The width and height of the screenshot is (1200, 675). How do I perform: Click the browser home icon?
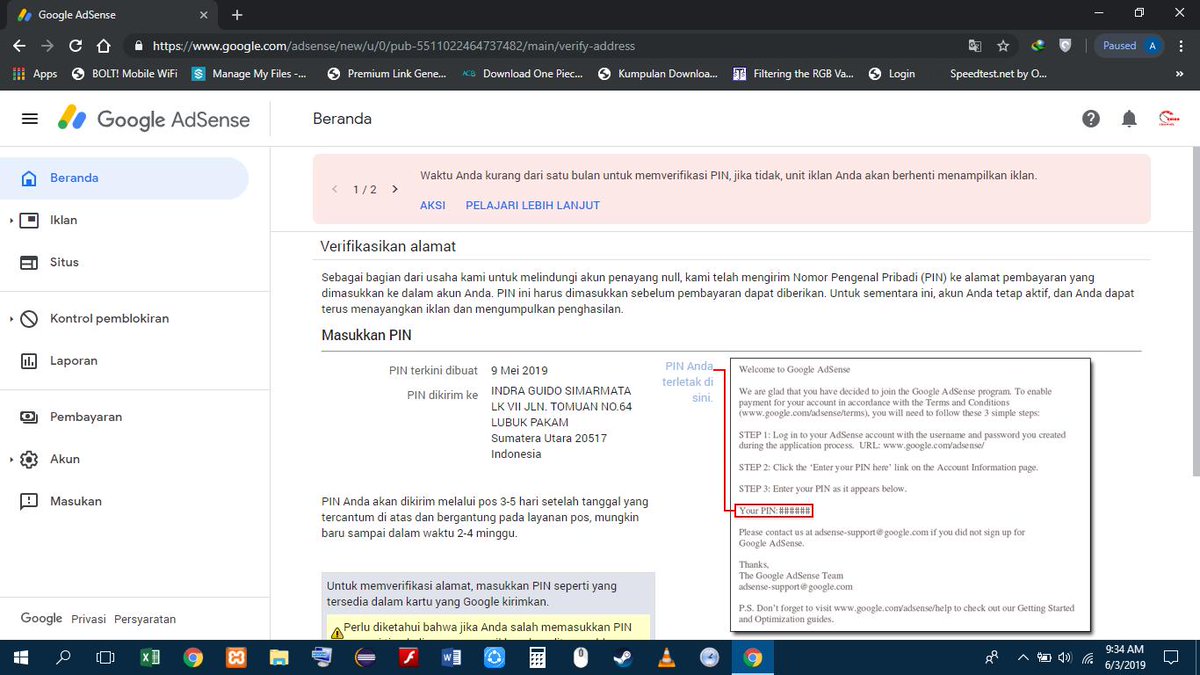tap(103, 46)
